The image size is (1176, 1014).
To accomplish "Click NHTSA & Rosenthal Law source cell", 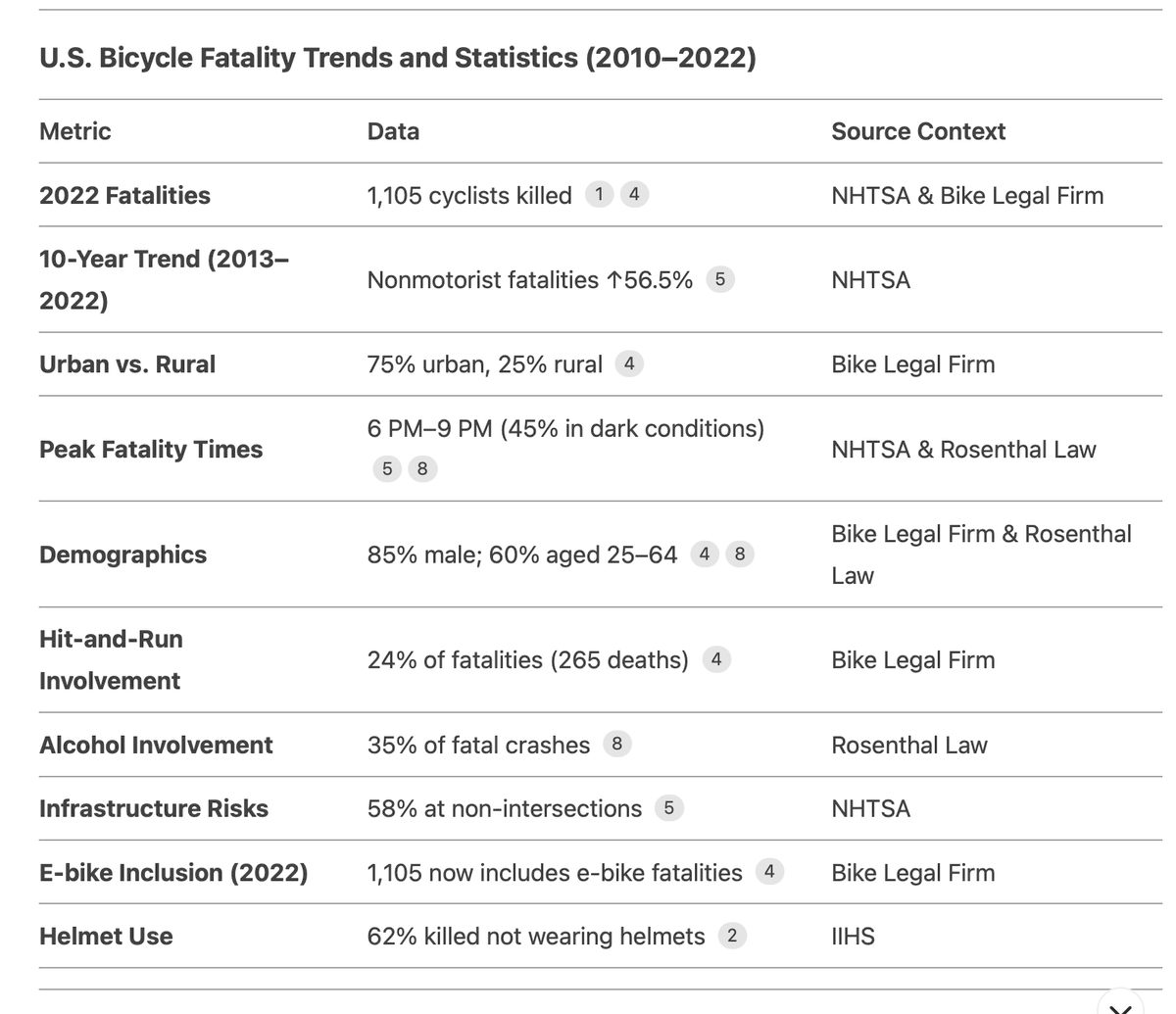I will pos(963,449).
